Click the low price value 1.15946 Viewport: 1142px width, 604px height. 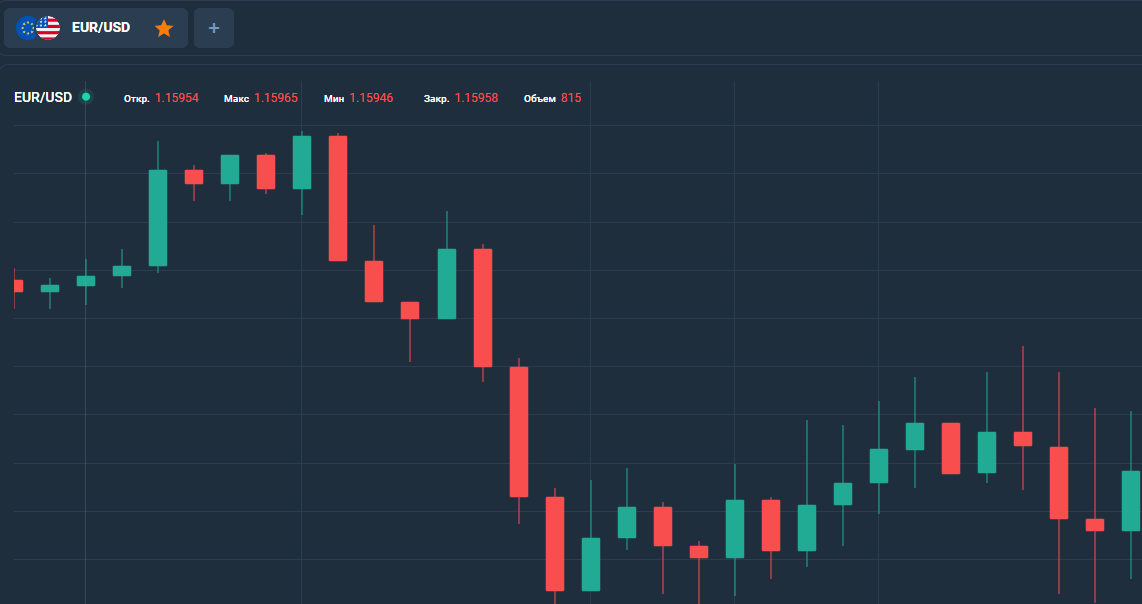[x=371, y=98]
